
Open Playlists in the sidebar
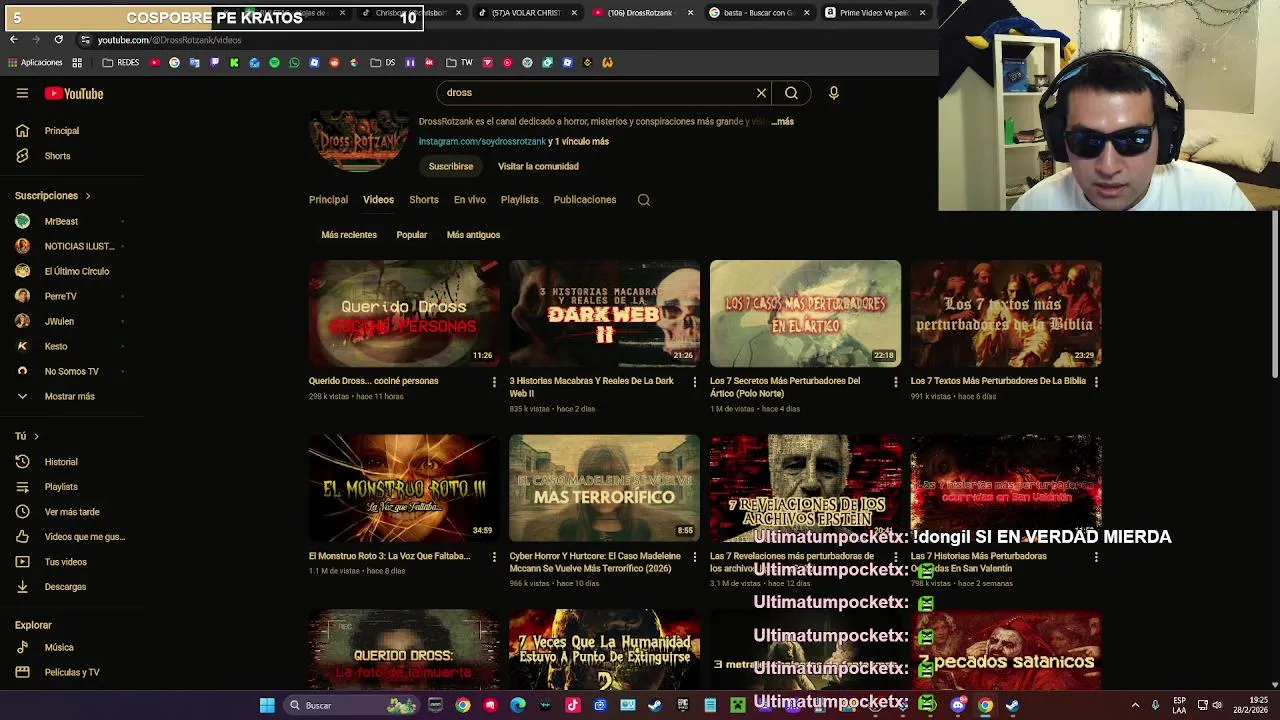point(62,487)
